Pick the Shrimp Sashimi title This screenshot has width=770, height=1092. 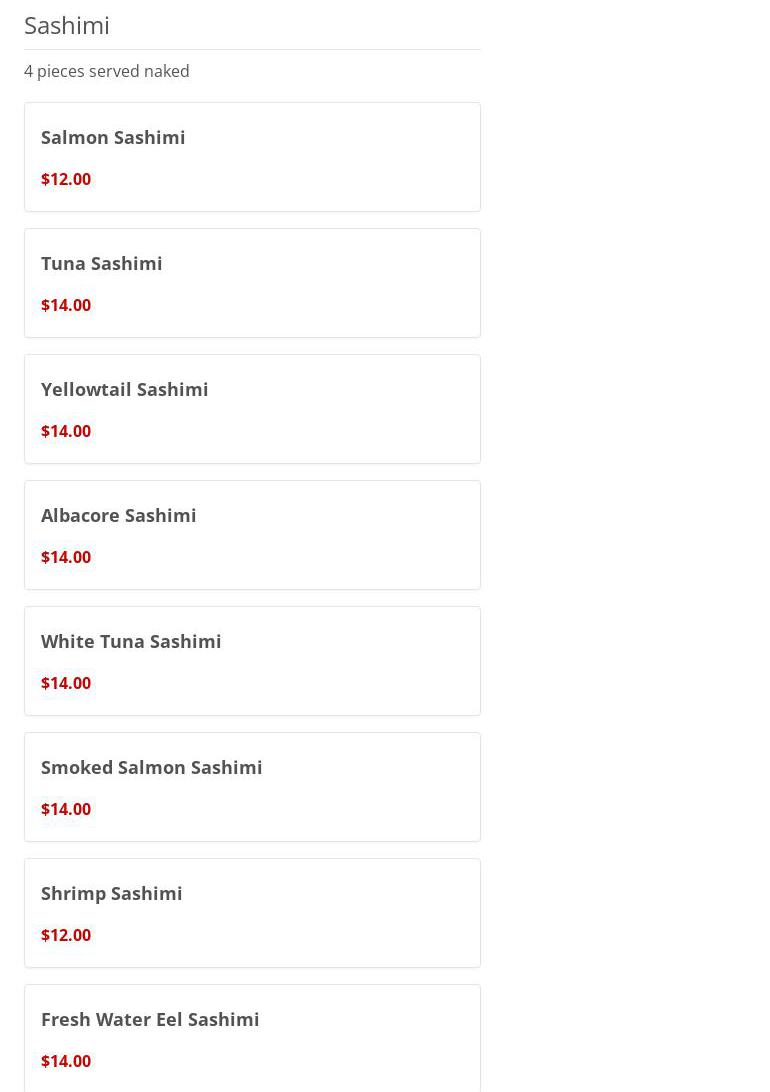click(x=111, y=893)
